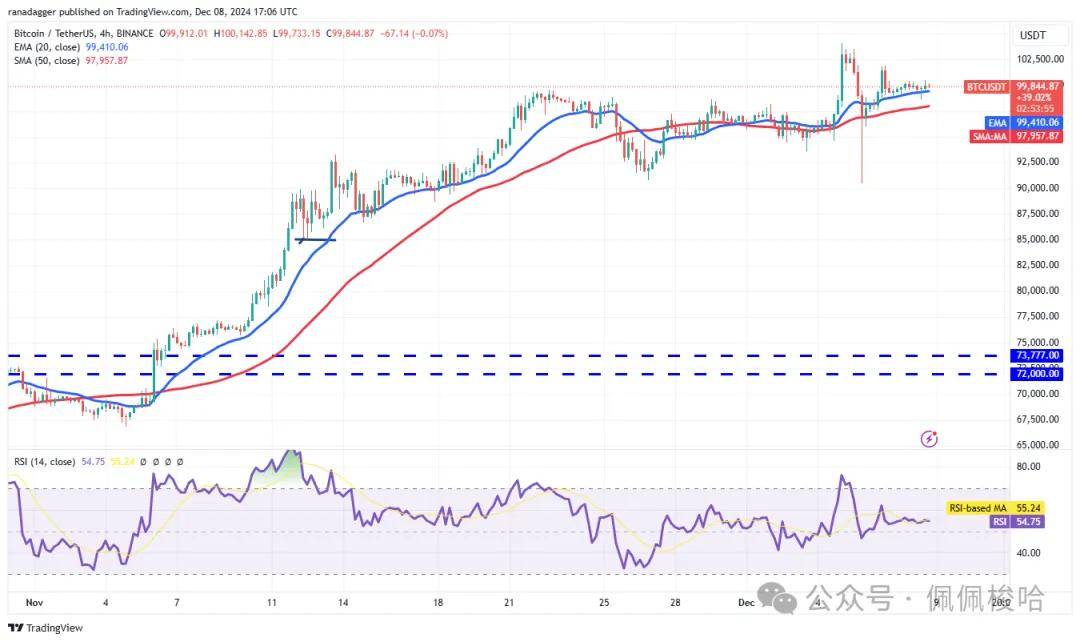The height and width of the screenshot is (642, 1080).
Task: Click the yellow RSI-based MA tag
Action: tap(995, 508)
